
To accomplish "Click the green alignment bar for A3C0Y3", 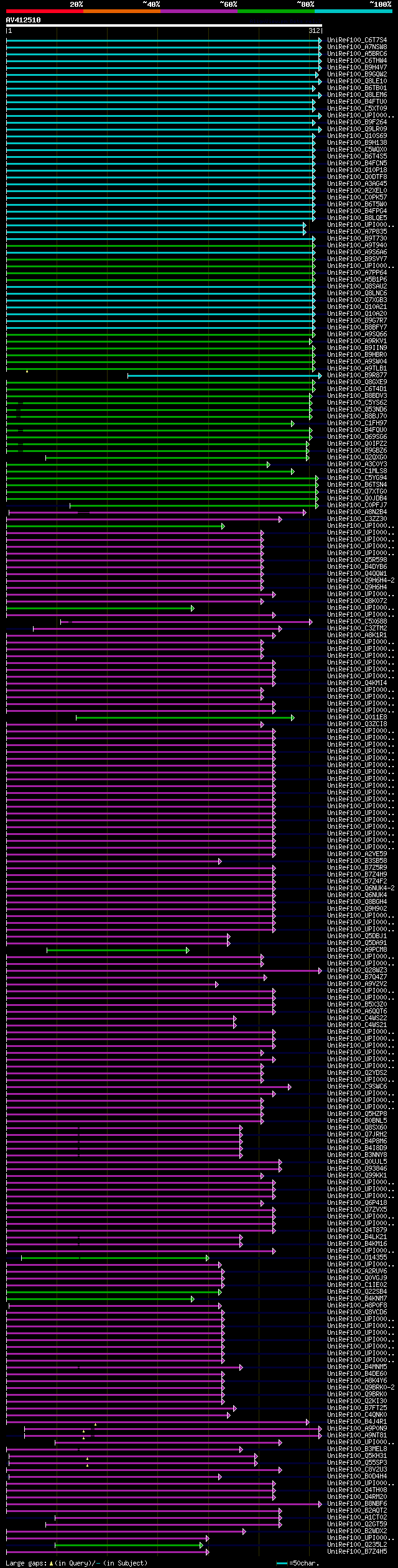I will pos(138,464).
